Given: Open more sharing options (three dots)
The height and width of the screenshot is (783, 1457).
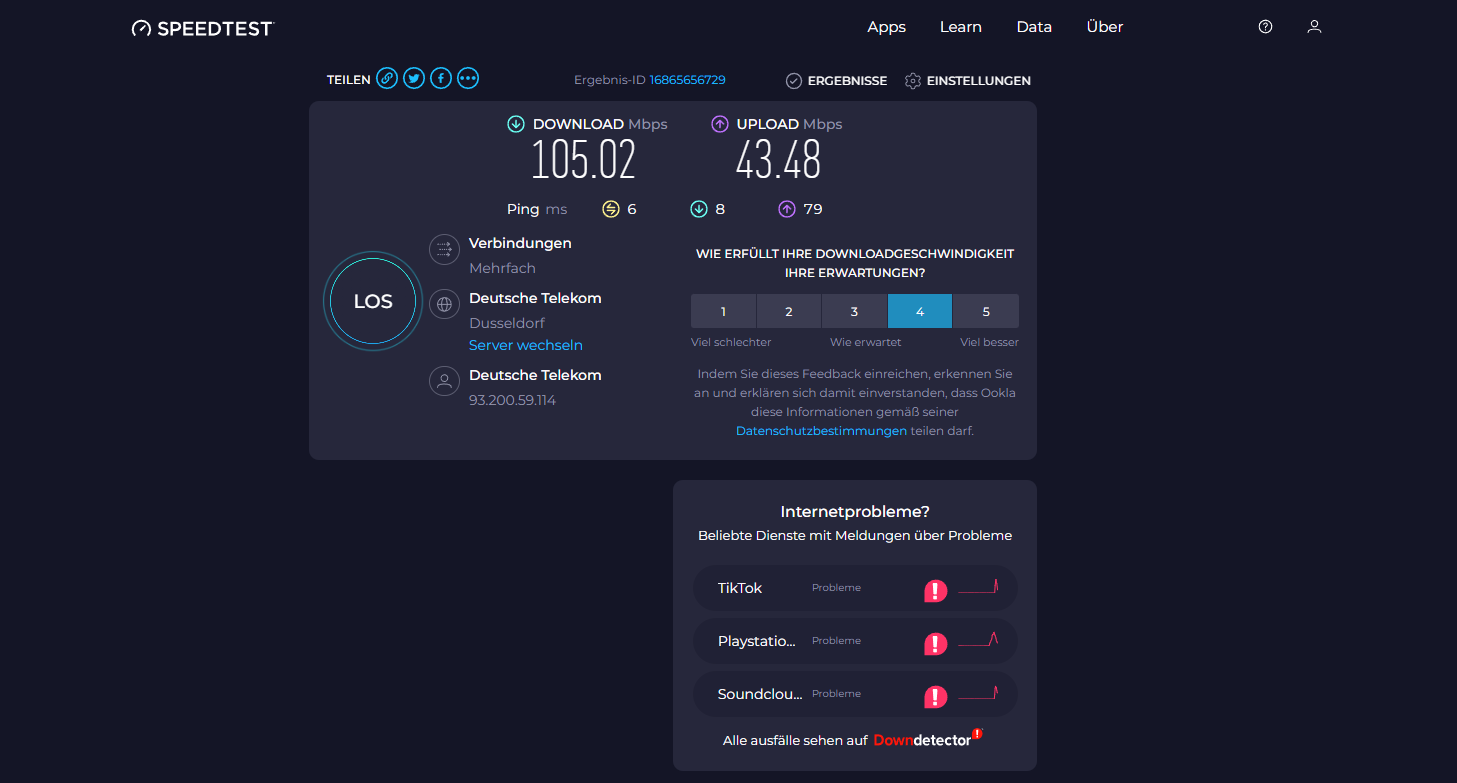Looking at the screenshot, I should 468,79.
